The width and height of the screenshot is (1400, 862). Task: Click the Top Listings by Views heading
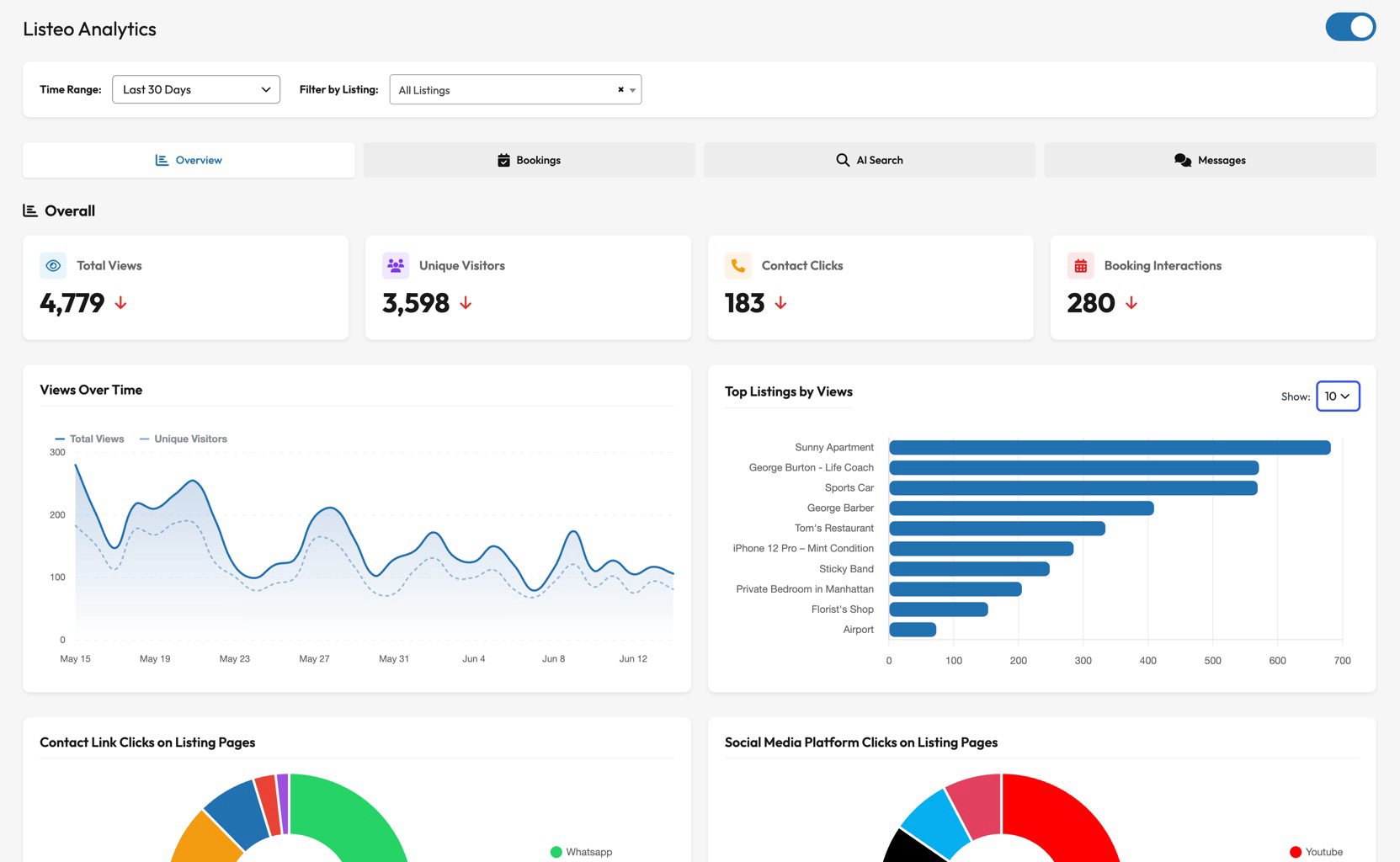[789, 391]
